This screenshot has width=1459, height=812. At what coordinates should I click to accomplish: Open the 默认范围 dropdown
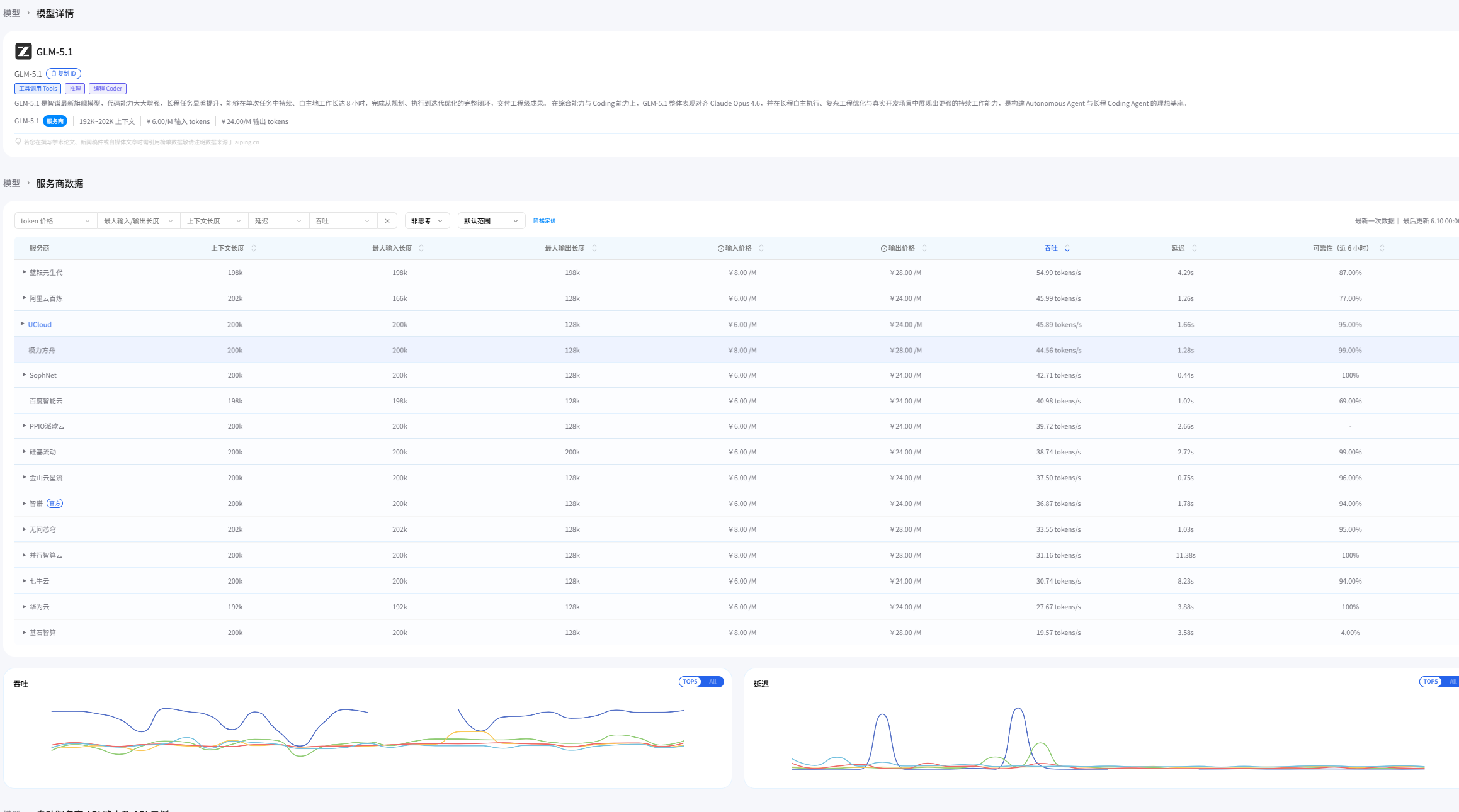click(x=492, y=221)
